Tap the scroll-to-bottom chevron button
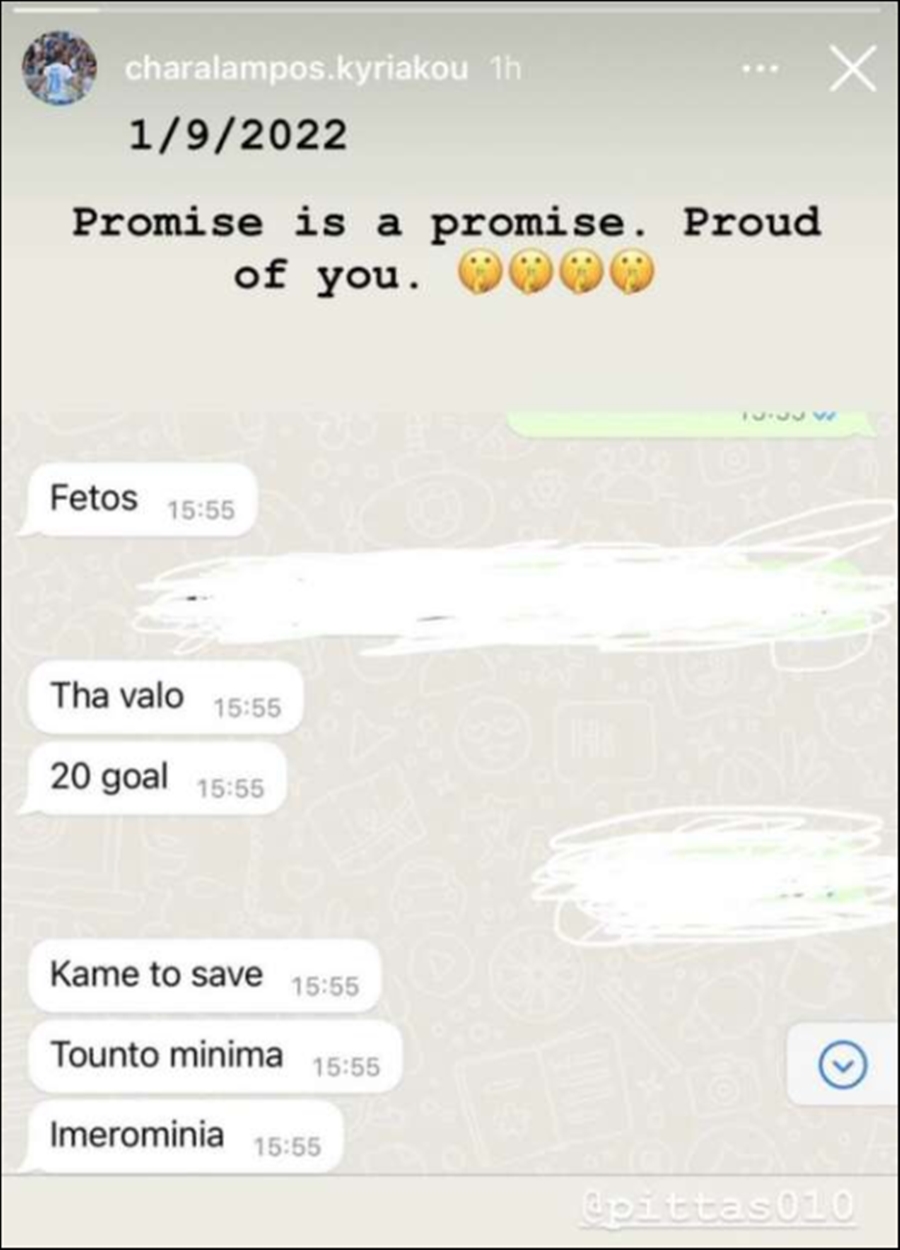Screen dimensions: 900x1250 click(x=842, y=1066)
